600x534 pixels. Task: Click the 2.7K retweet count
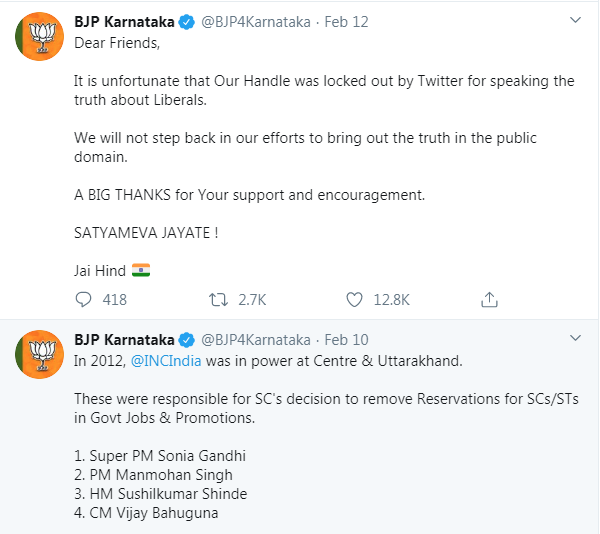(250, 299)
